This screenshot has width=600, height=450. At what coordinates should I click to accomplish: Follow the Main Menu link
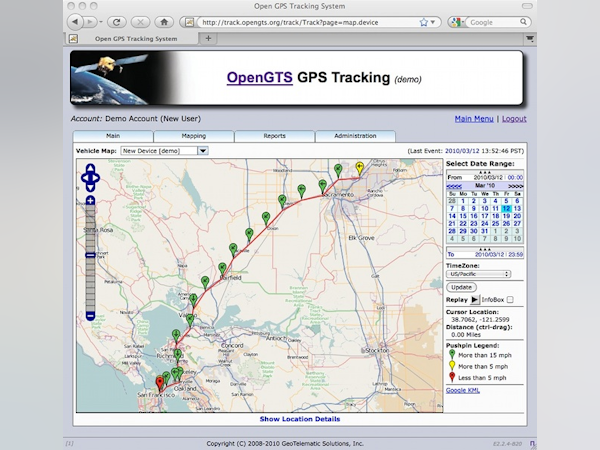point(474,119)
